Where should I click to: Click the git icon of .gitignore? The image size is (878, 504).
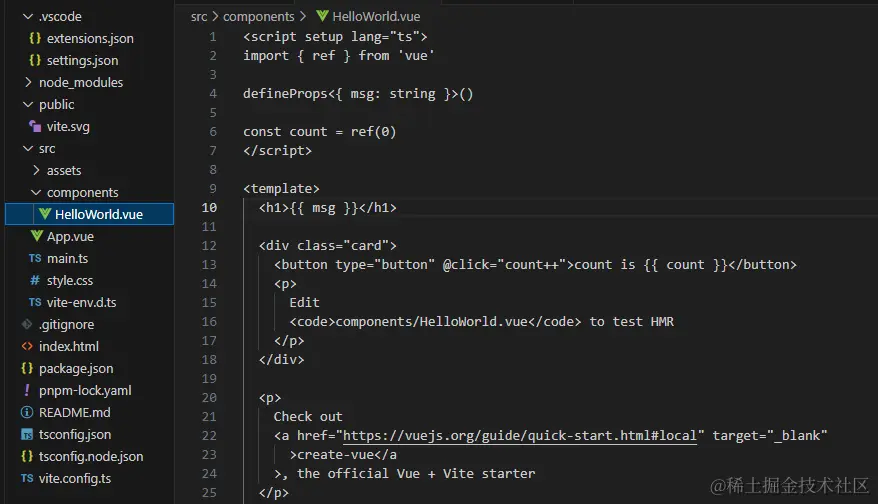(26, 324)
